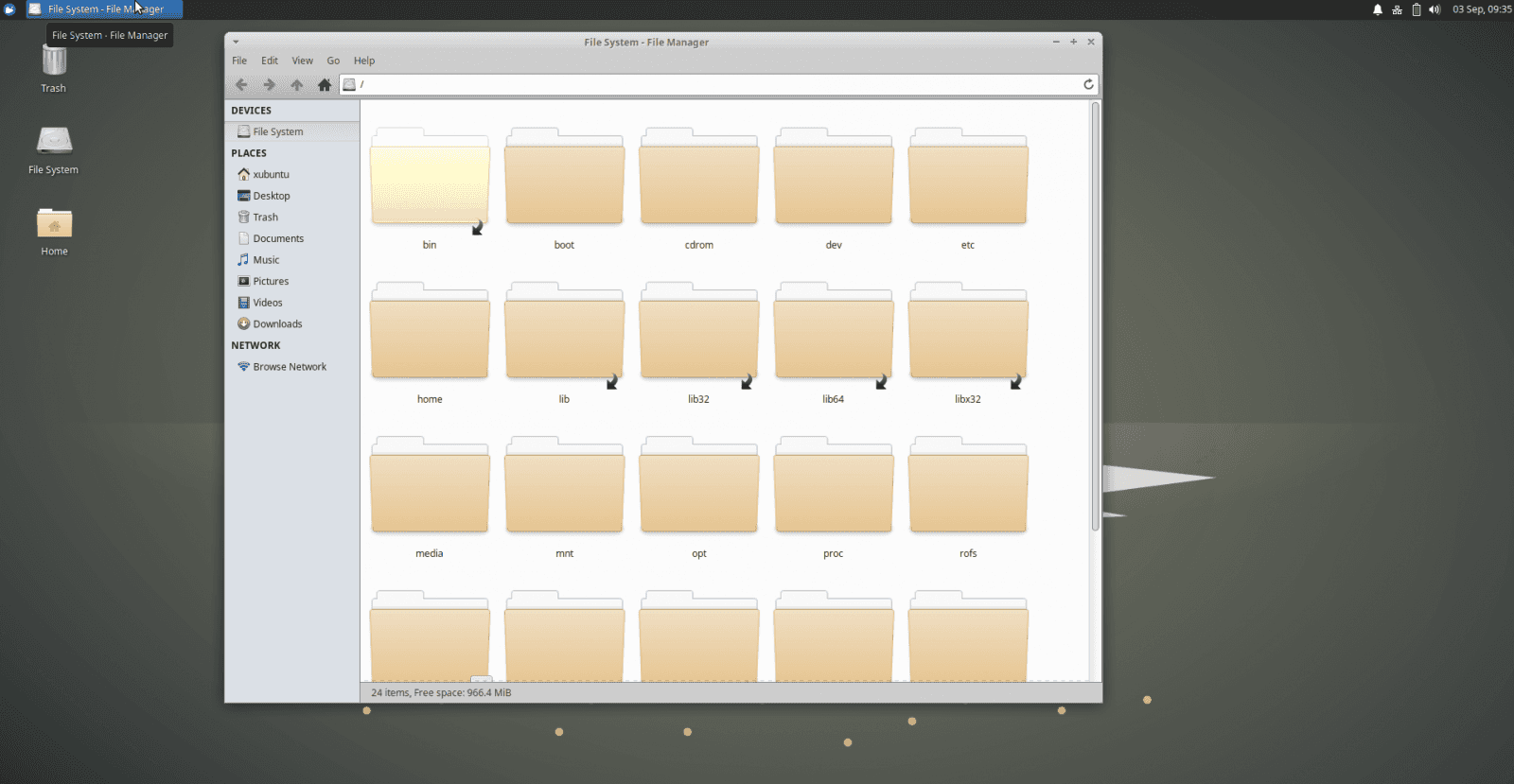Viewport: 1514px width, 784px height.
Task: Reload the folder with refresh icon
Action: click(x=1088, y=84)
